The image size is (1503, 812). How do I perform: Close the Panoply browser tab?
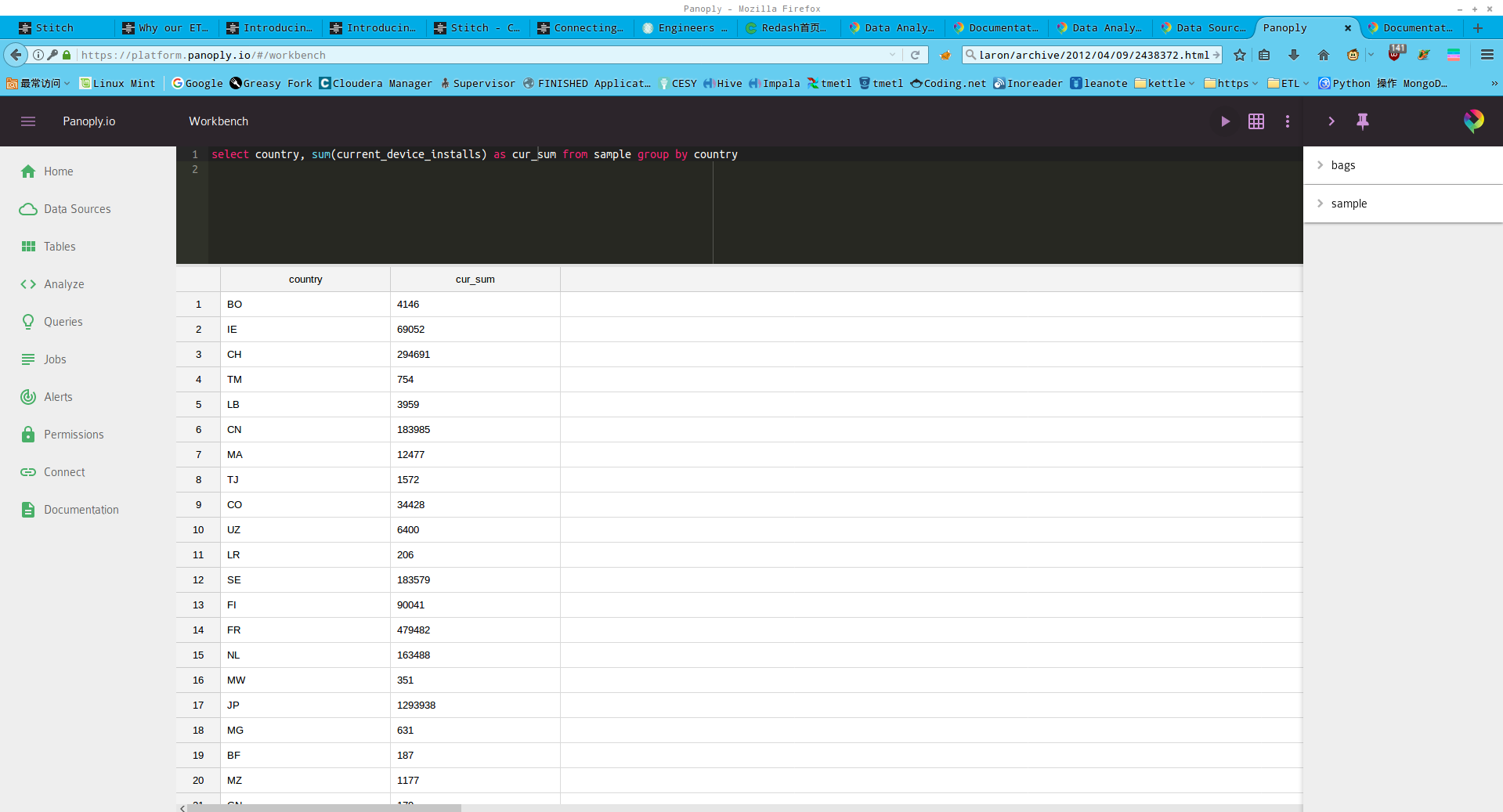1348,28
